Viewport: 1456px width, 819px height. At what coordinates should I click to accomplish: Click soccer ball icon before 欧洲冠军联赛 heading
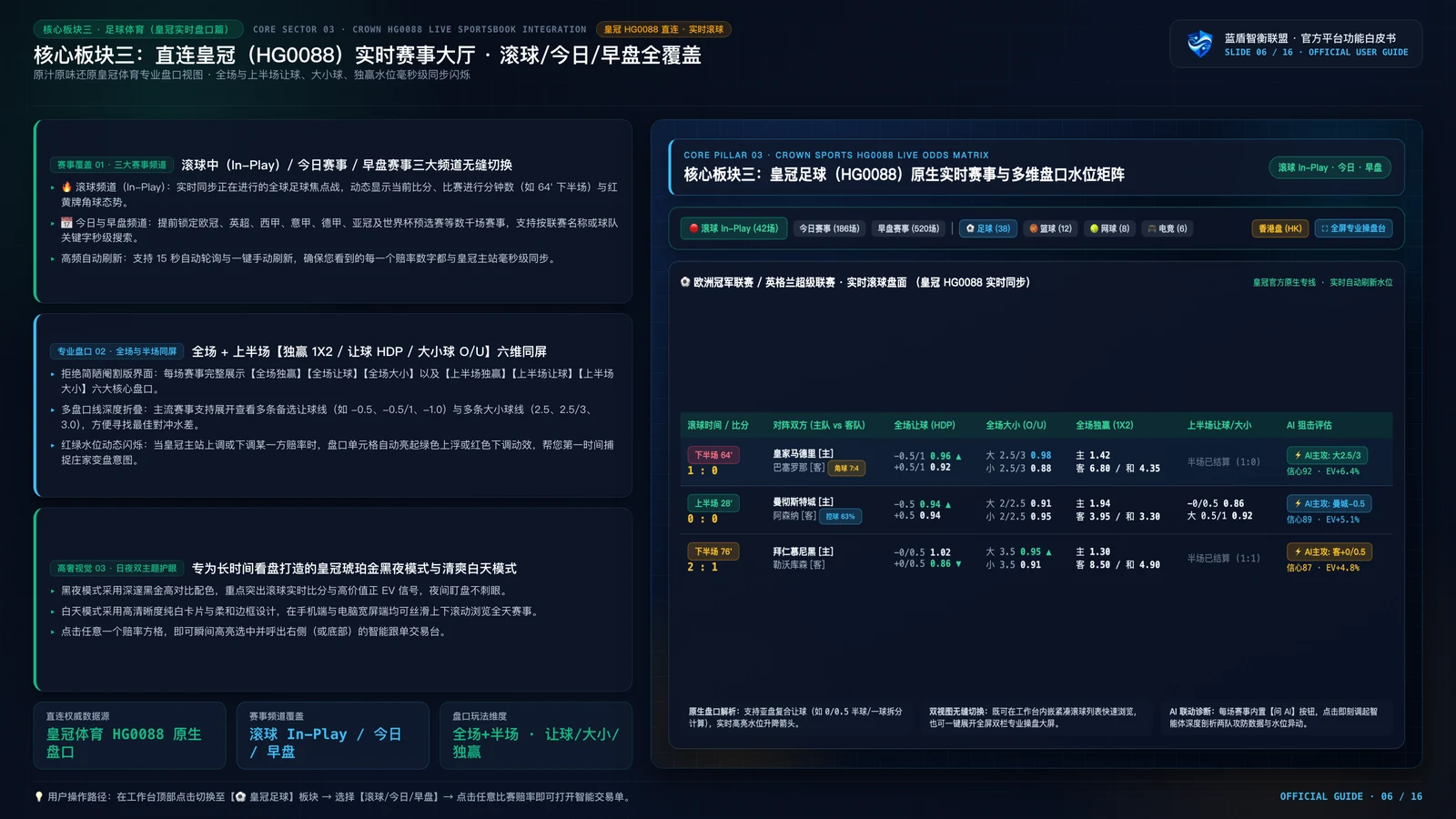(x=685, y=282)
